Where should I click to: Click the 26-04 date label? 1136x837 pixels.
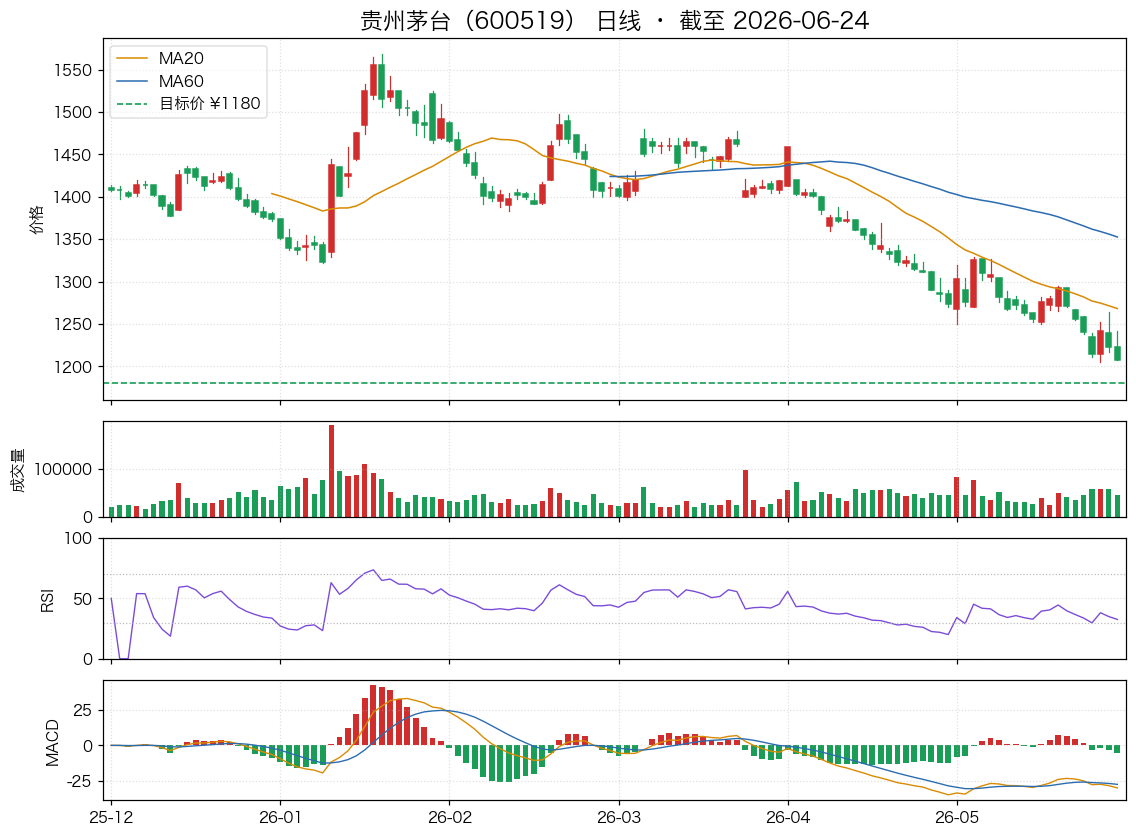(x=788, y=817)
